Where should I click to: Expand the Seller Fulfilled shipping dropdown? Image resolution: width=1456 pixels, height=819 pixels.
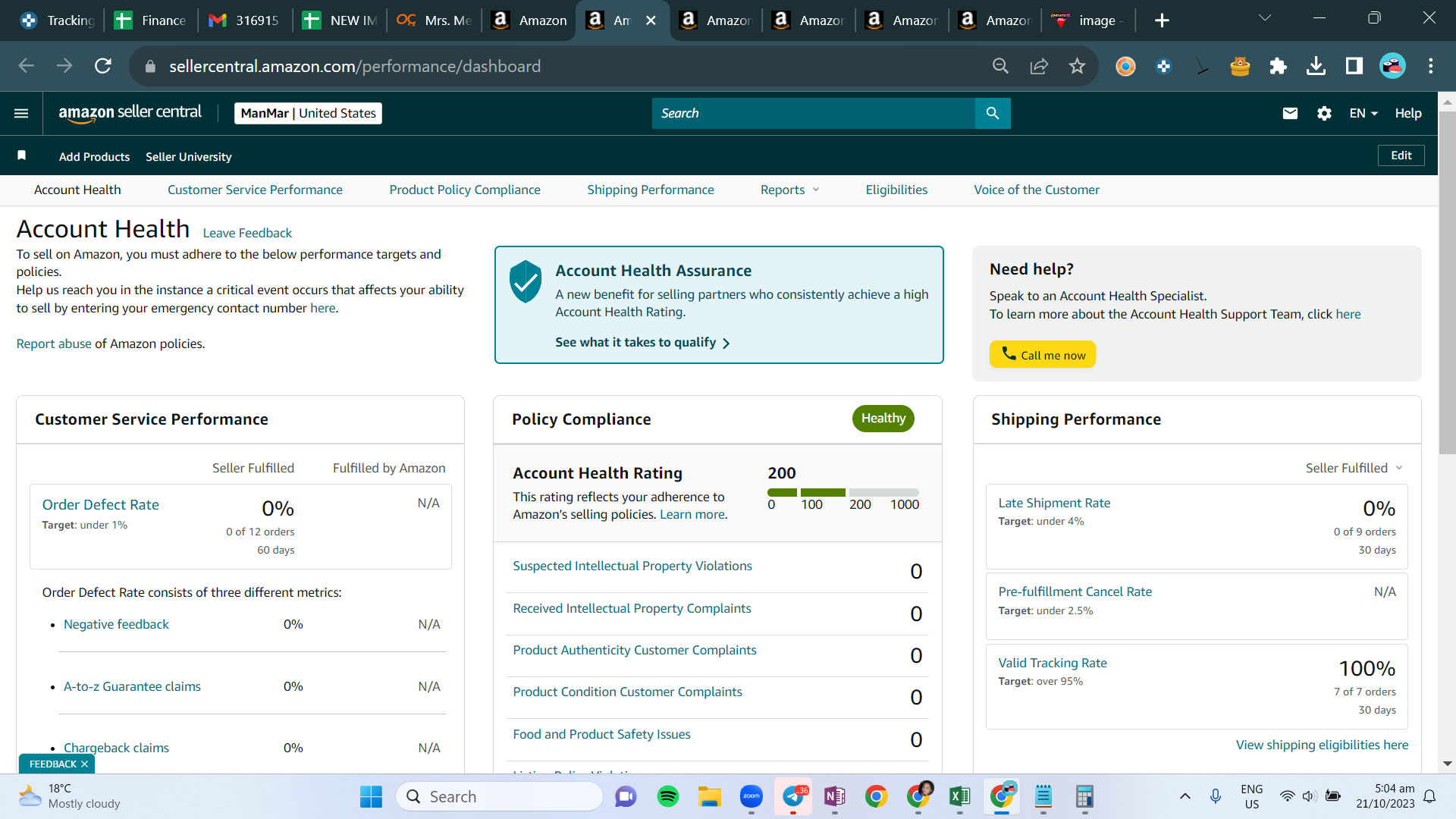click(x=1354, y=468)
